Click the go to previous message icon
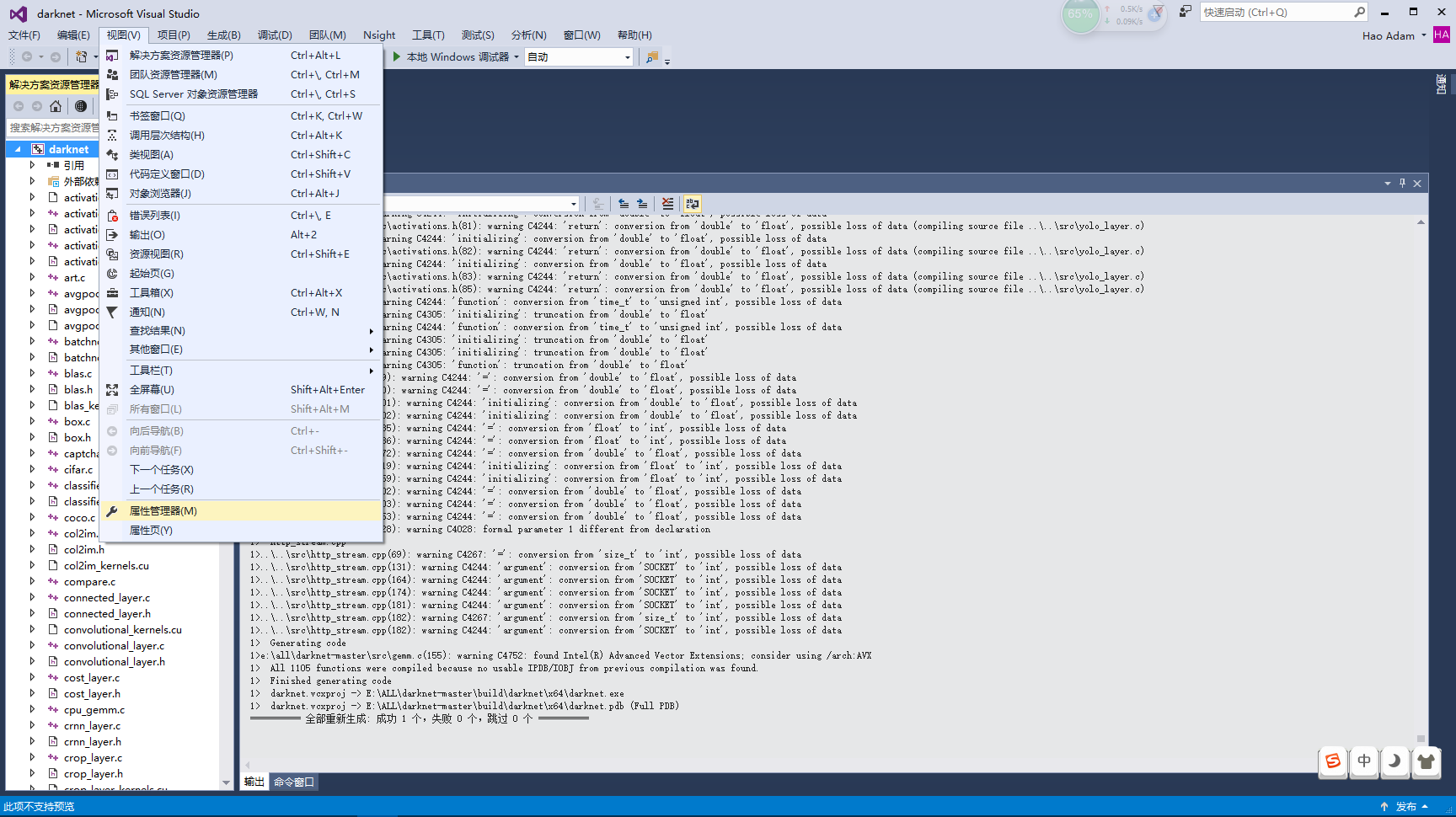 pyautogui.click(x=624, y=204)
